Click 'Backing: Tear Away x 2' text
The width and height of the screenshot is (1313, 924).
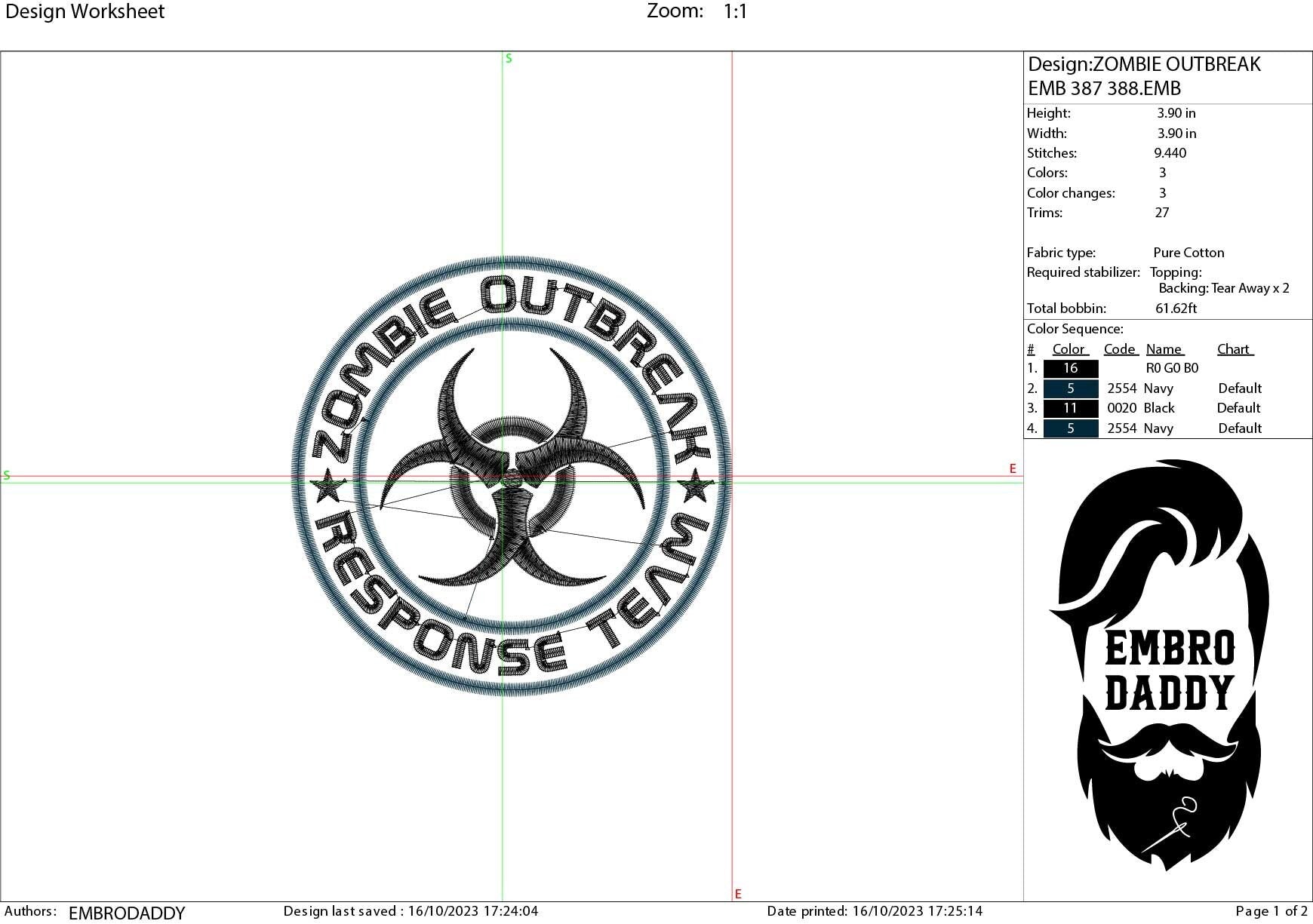click(x=1224, y=288)
